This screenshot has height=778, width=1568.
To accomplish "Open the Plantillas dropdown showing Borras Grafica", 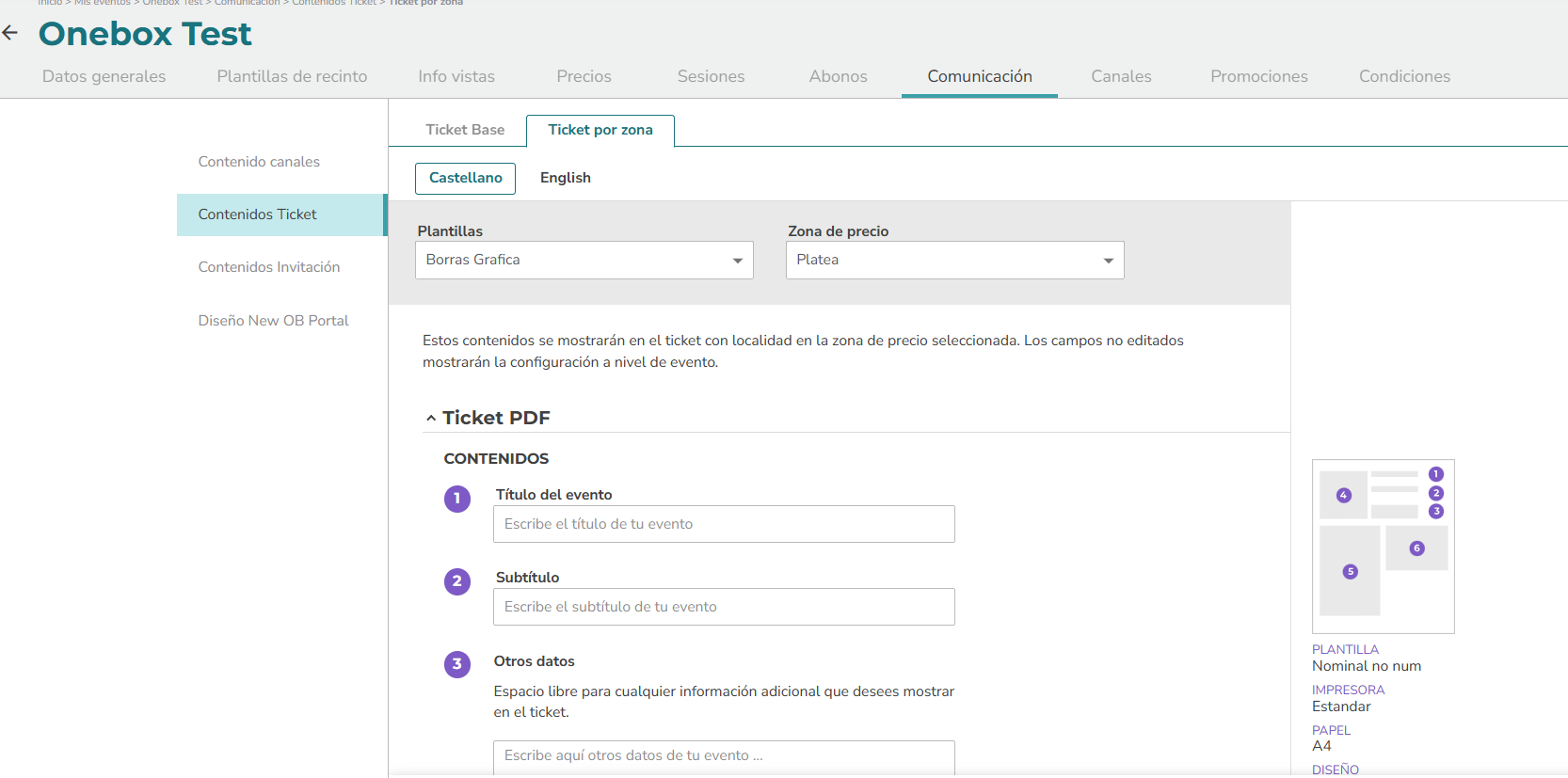I will (584, 260).
